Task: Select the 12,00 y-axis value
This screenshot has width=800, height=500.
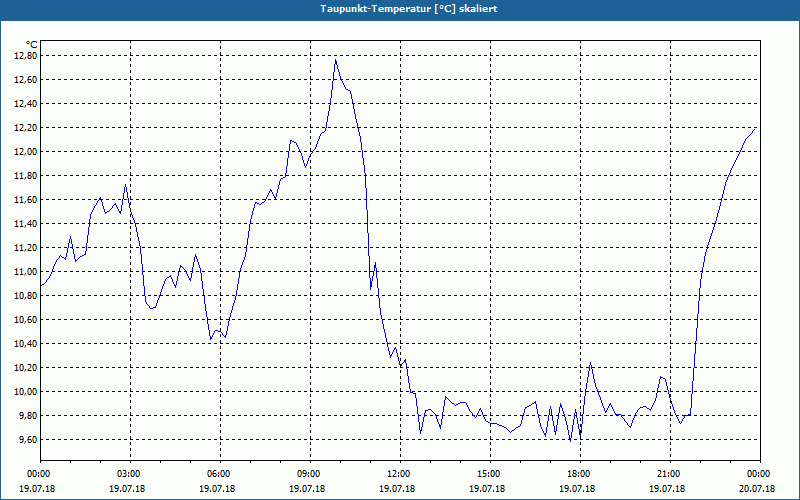Action: (26, 152)
